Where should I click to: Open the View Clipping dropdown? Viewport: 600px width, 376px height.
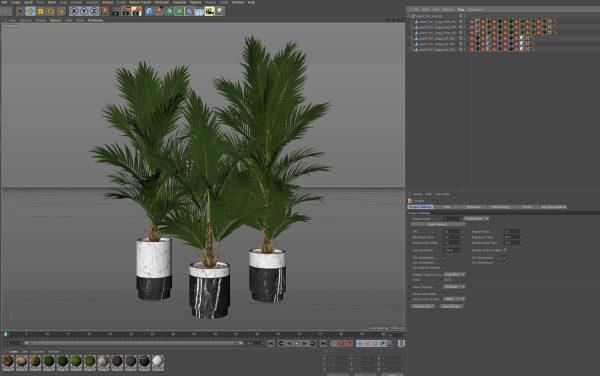point(454,287)
